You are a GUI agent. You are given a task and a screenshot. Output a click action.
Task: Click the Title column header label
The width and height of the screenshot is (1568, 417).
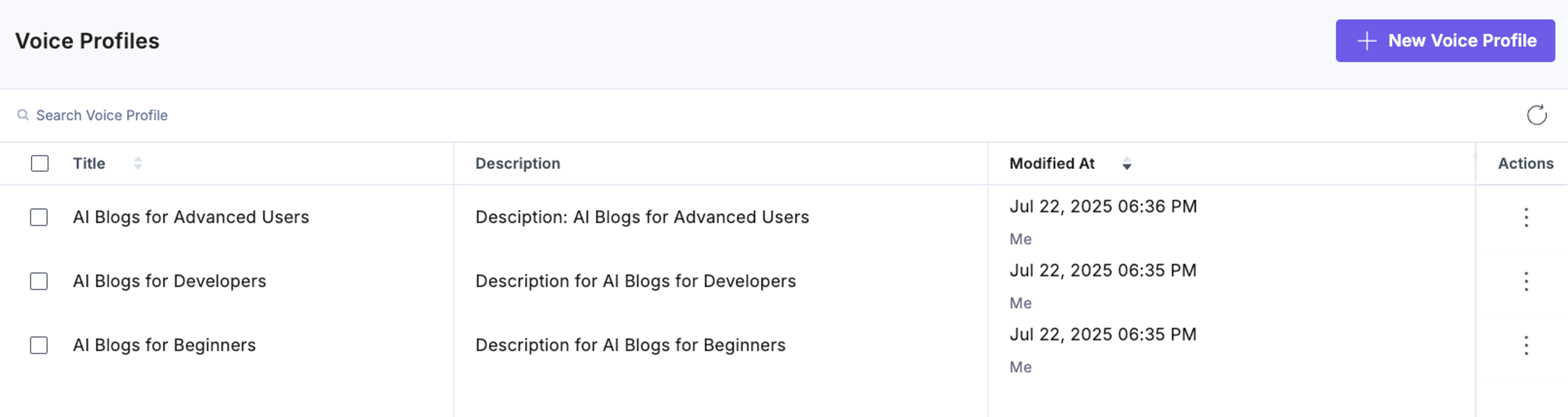coord(89,164)
